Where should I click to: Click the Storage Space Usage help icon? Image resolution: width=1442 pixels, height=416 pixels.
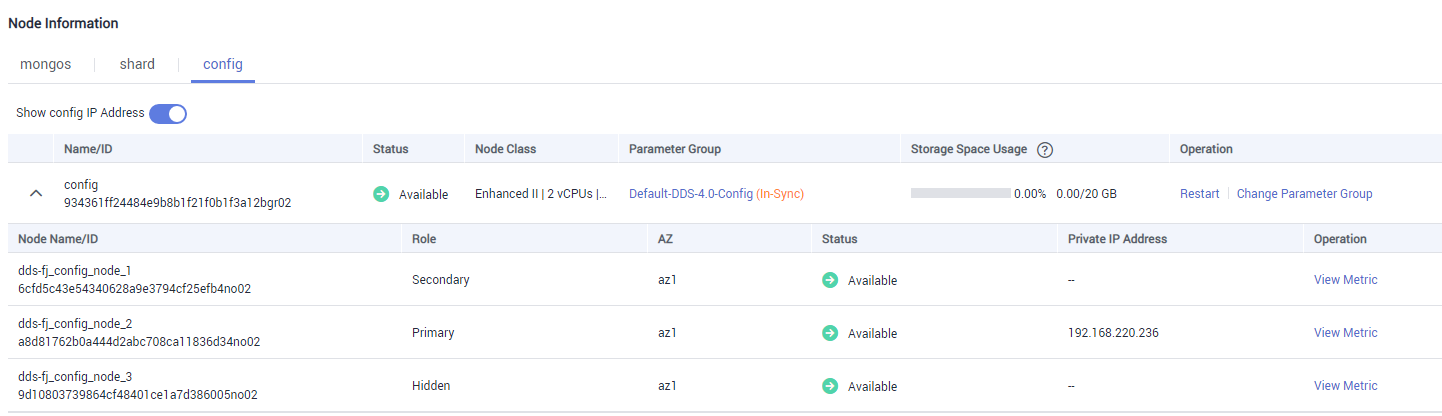pyautogui.click(x=1045, y=150)
